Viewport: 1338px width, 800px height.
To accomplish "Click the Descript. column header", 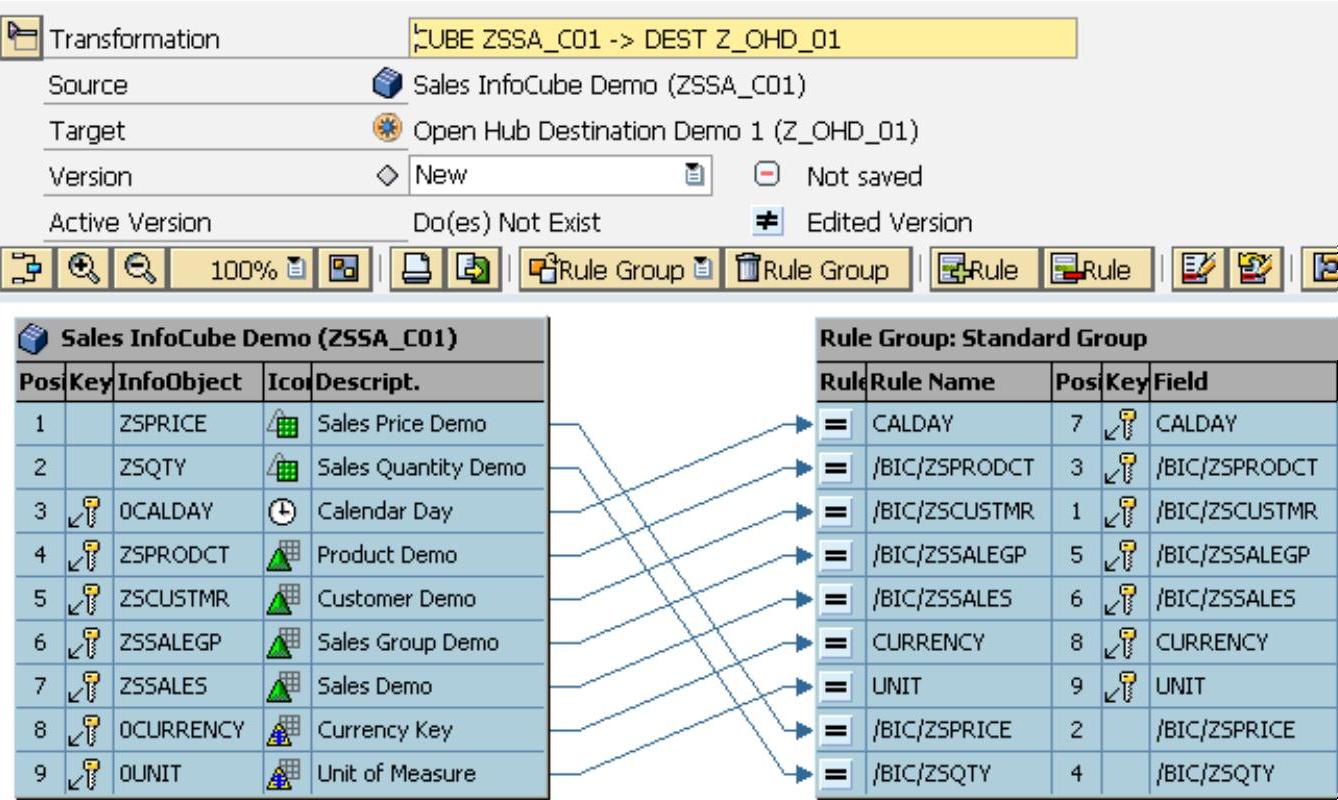I will (x=429, y=382).
